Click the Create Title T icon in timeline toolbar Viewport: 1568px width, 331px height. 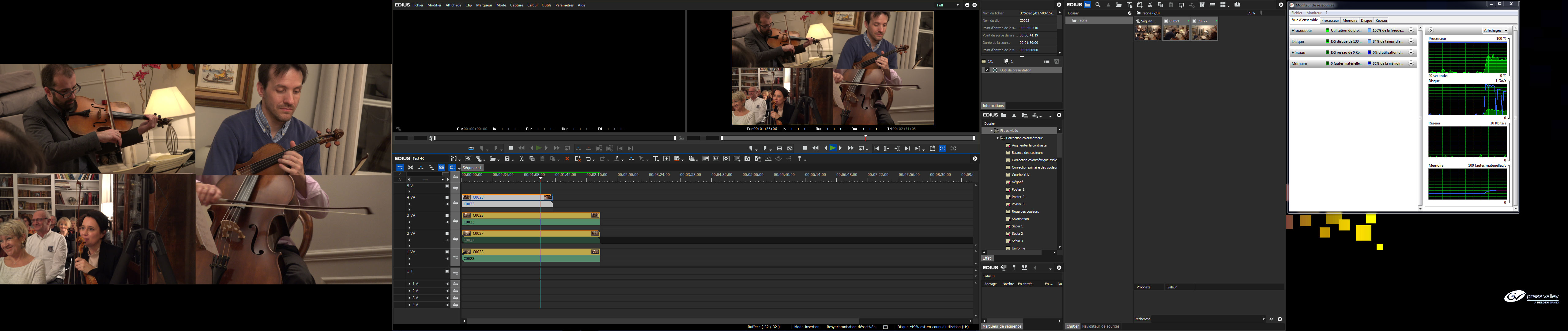coord(656,158)
